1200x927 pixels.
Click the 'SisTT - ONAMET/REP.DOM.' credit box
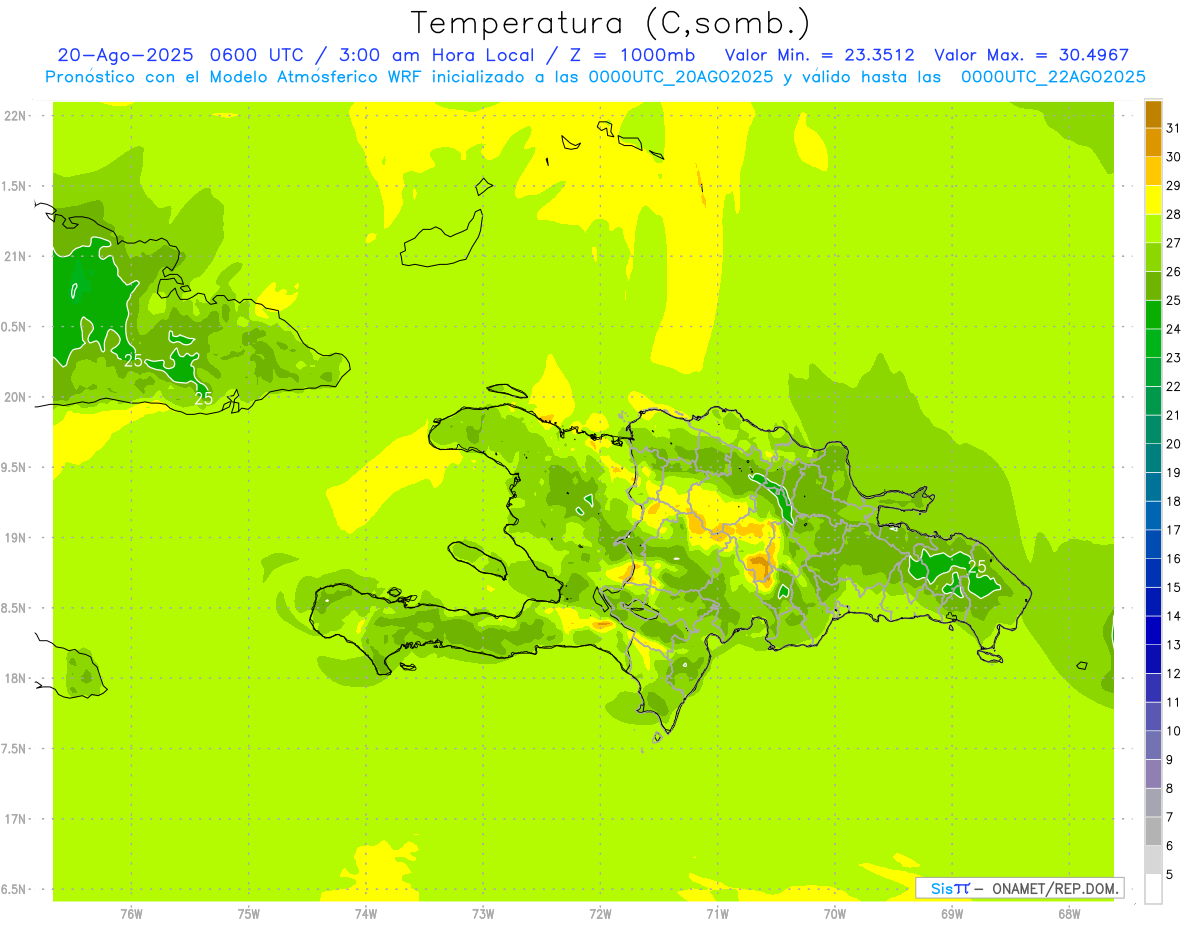[x=1019, y=888]
